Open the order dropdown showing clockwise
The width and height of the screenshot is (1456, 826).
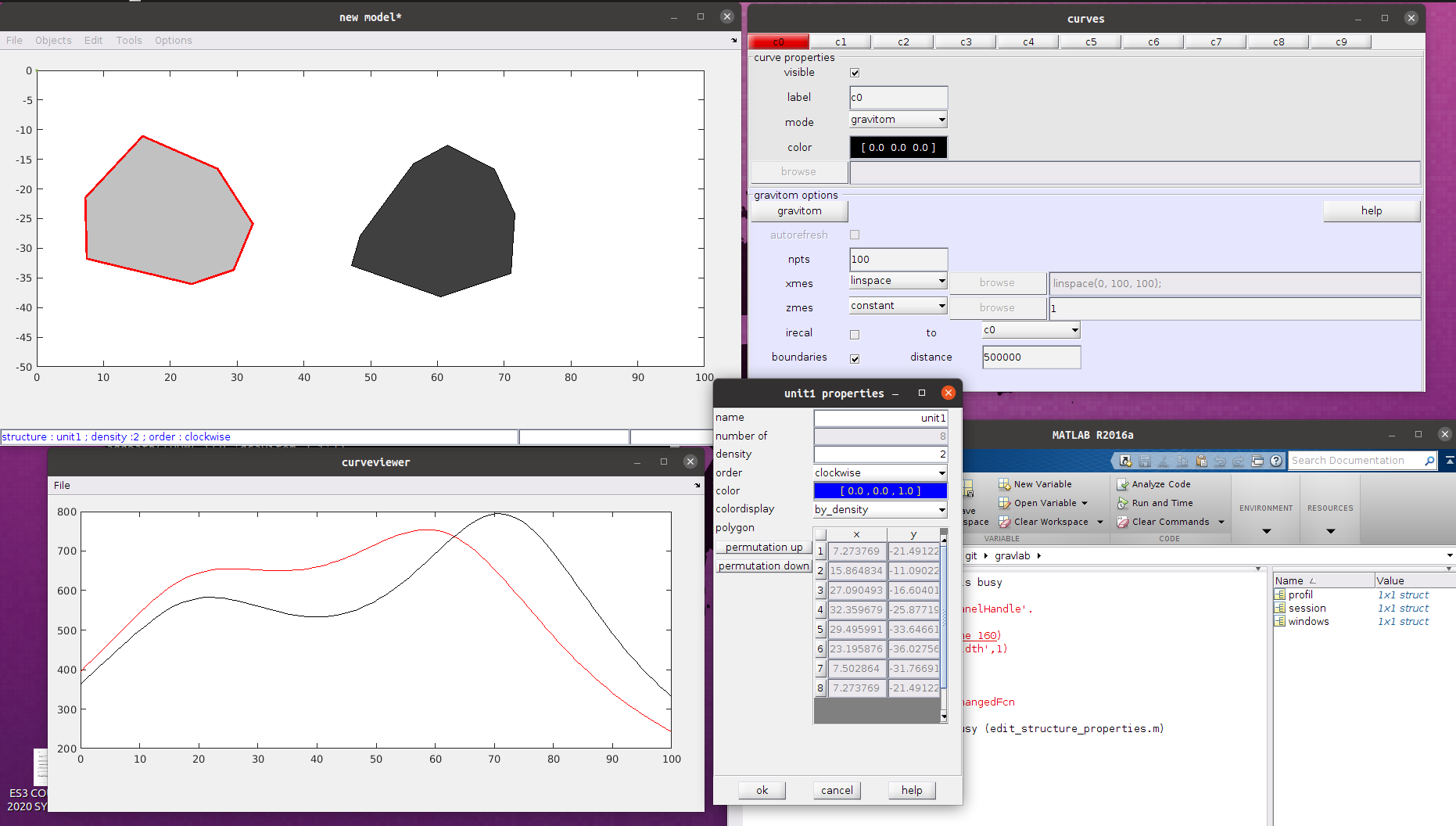pyautogui.click(x=880, y=472)
